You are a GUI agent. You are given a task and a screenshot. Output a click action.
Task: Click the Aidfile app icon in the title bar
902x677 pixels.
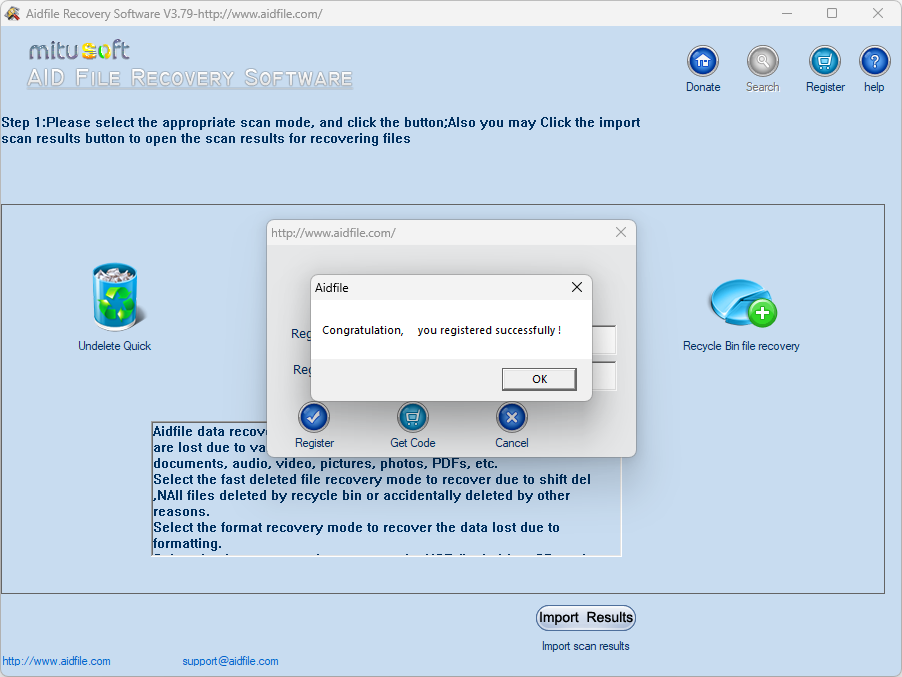(12, 13)
